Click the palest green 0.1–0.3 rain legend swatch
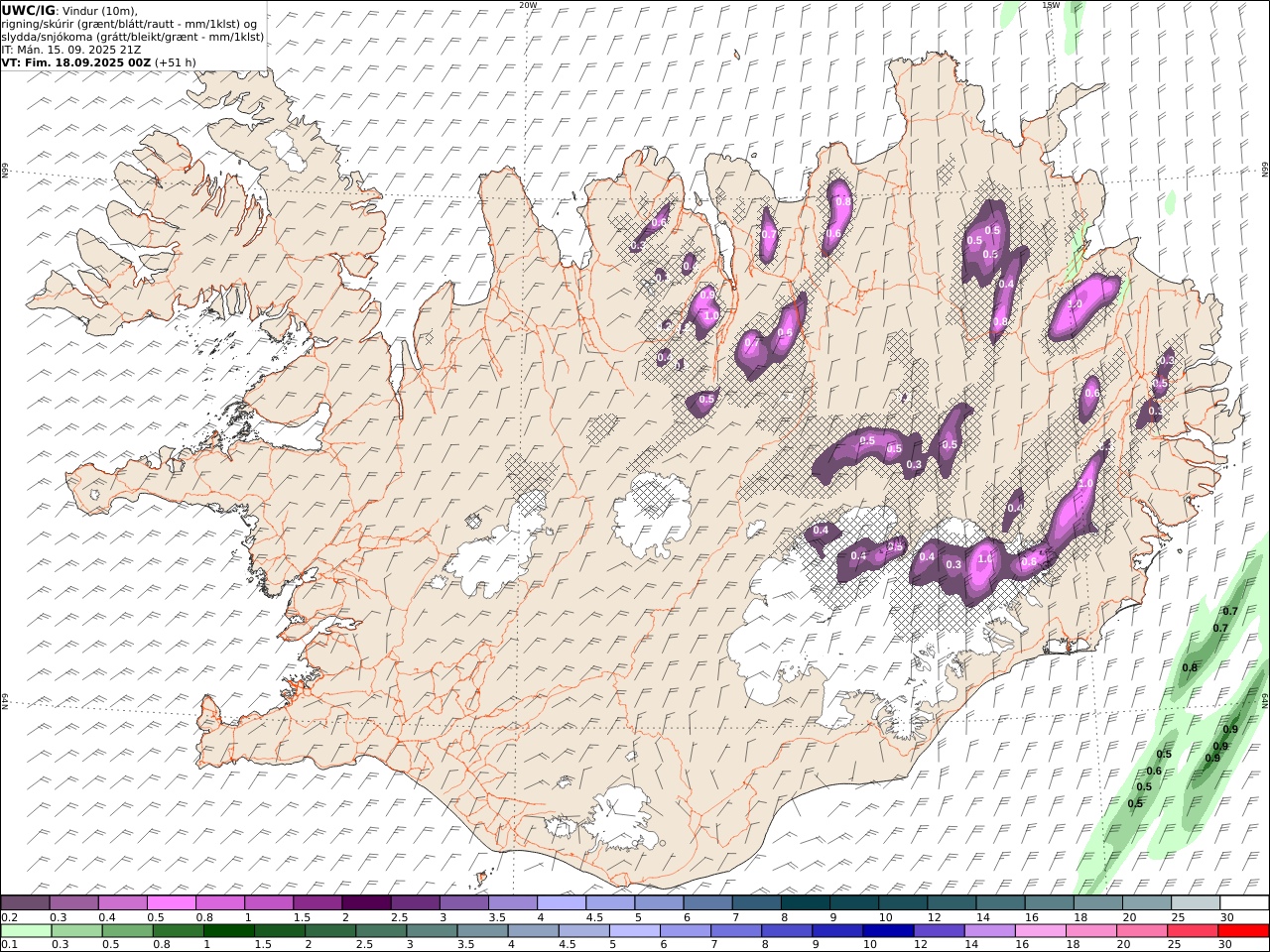This screenshot has width=1270, height=952. [27, 931]
